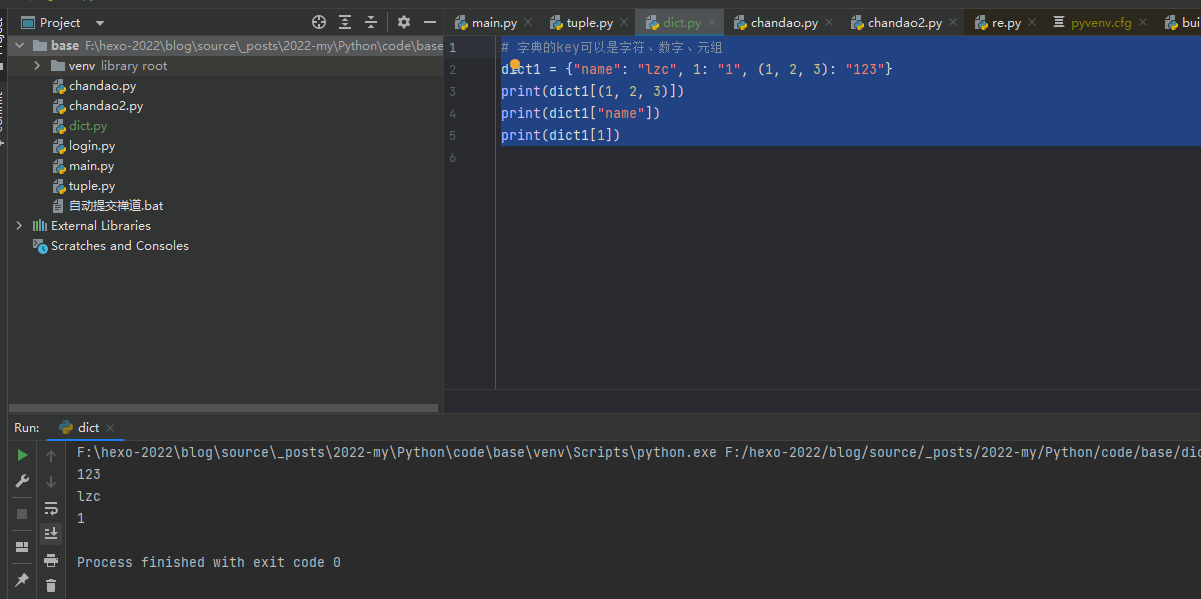This screenshot has height=599, width=1201.
Task: Click the console output line '123'
Action: 89,475
